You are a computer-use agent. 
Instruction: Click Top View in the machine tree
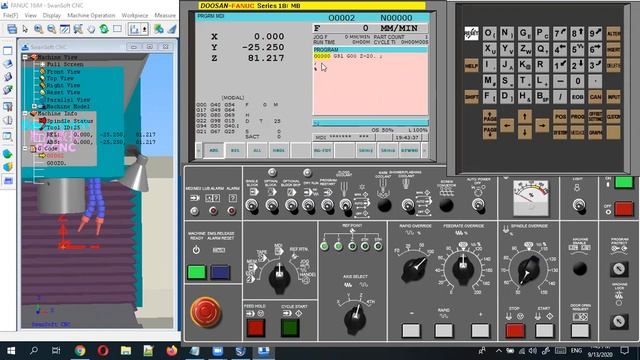[60, 78]
